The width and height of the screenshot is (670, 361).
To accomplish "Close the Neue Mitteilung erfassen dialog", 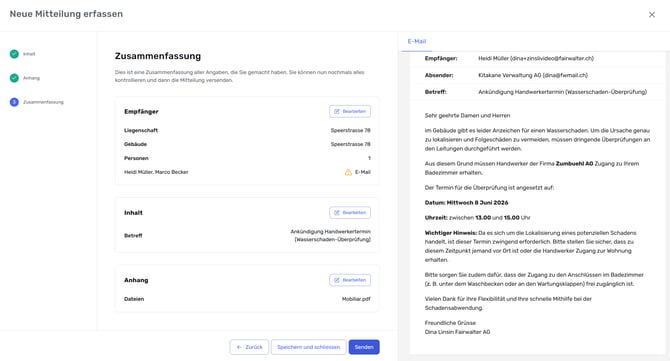I will click(652, 15).
